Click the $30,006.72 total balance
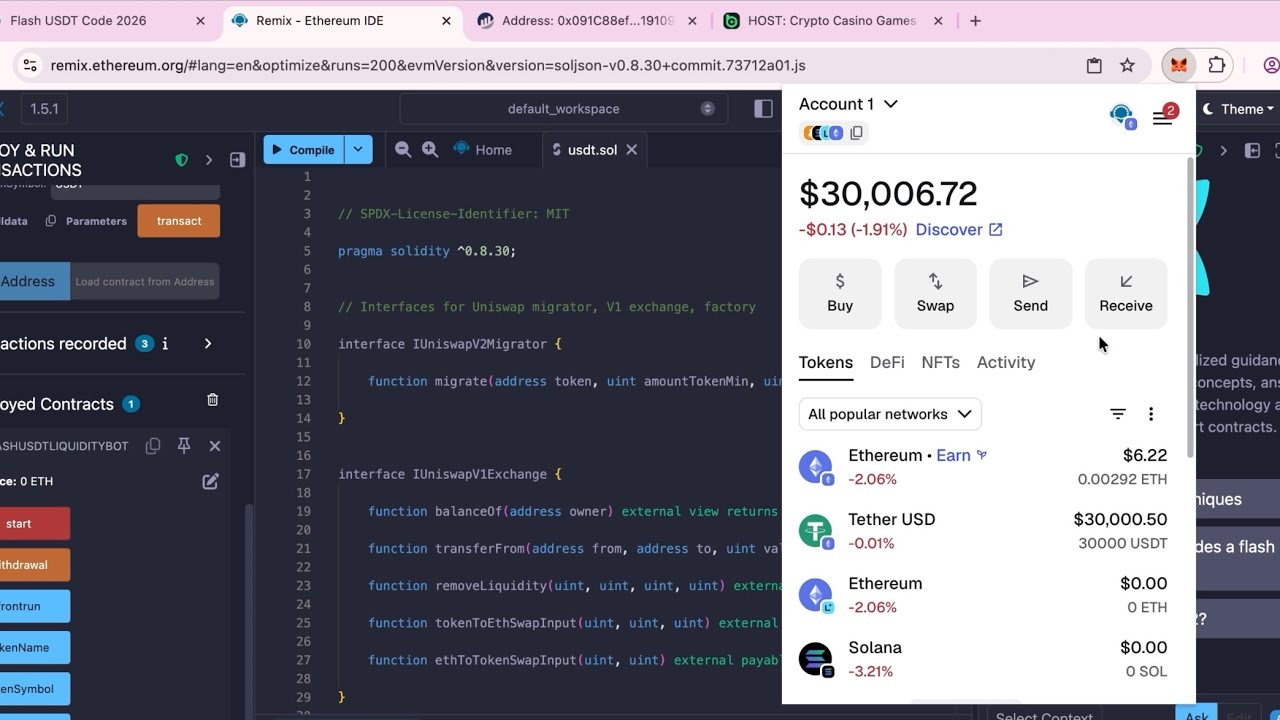1280x720 pixels. point(888,194)
